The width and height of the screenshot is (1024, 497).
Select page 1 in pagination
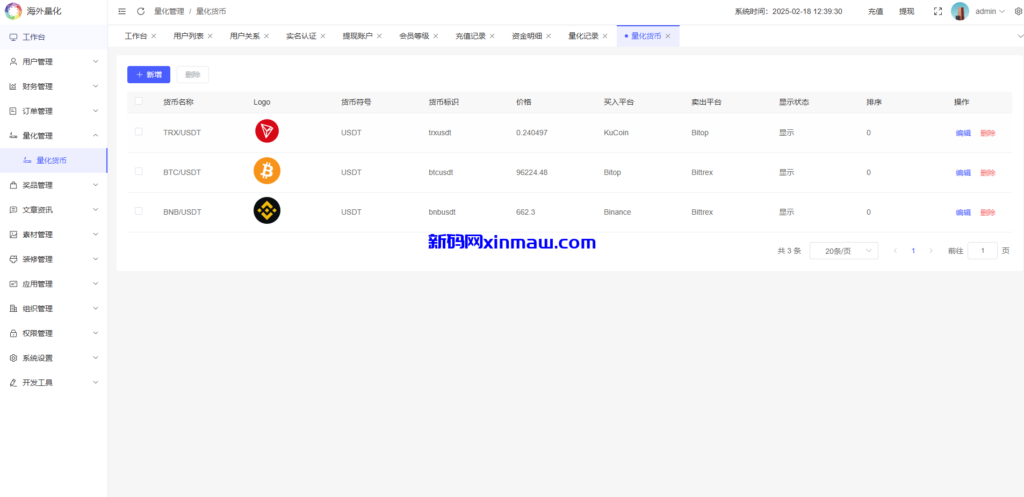(x=913, y=251)
